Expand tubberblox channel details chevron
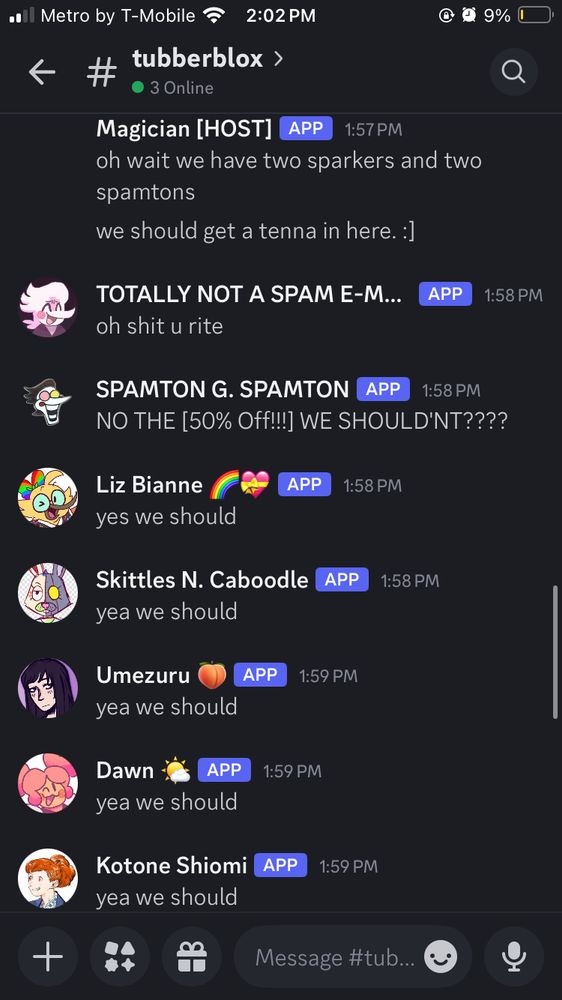The height and width of the screenshot is (1000, 562). pyautogui.click(x=278, y=59)
